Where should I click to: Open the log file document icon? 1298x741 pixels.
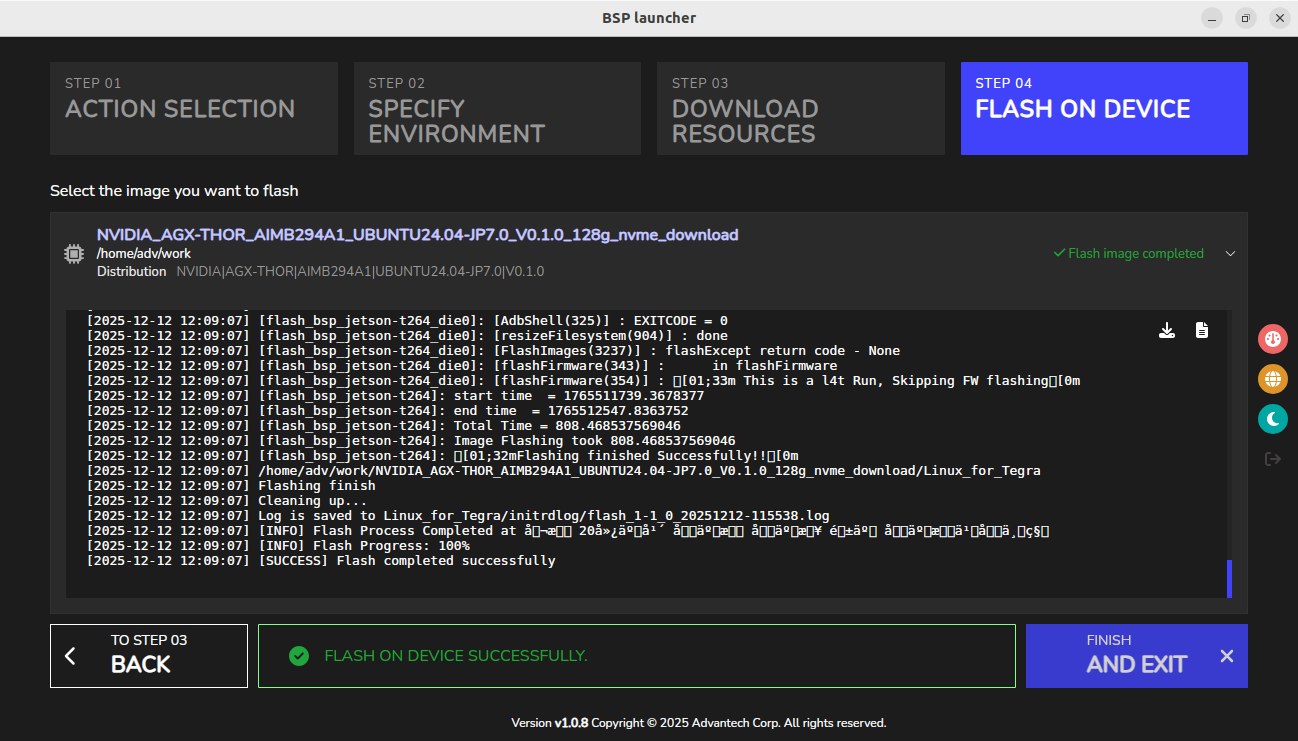coord(1202,331)
